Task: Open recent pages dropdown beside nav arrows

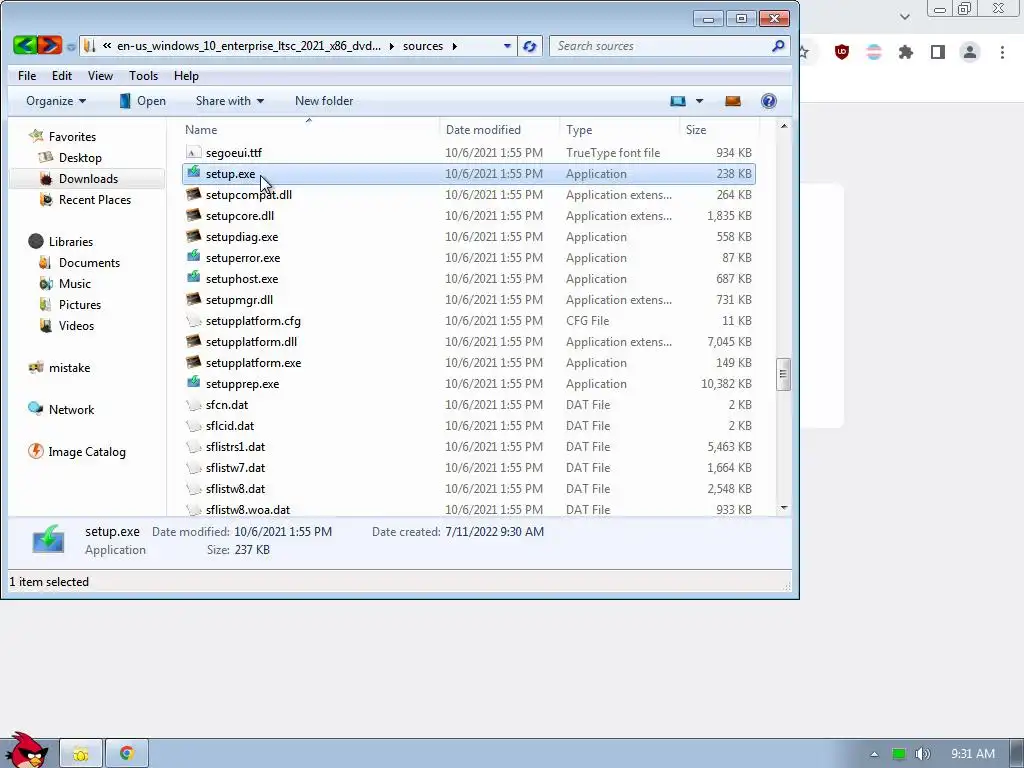Action: pyautogui.click(x=71, y=46)
